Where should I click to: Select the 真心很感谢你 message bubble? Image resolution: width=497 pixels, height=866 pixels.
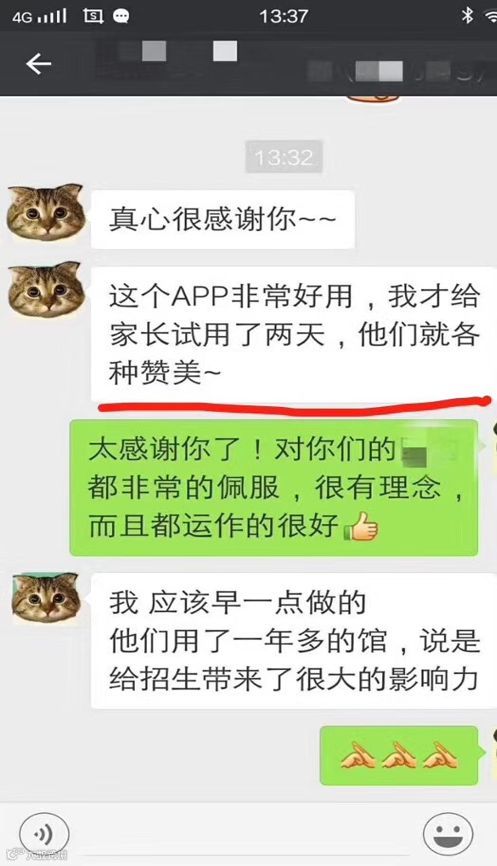223,219
